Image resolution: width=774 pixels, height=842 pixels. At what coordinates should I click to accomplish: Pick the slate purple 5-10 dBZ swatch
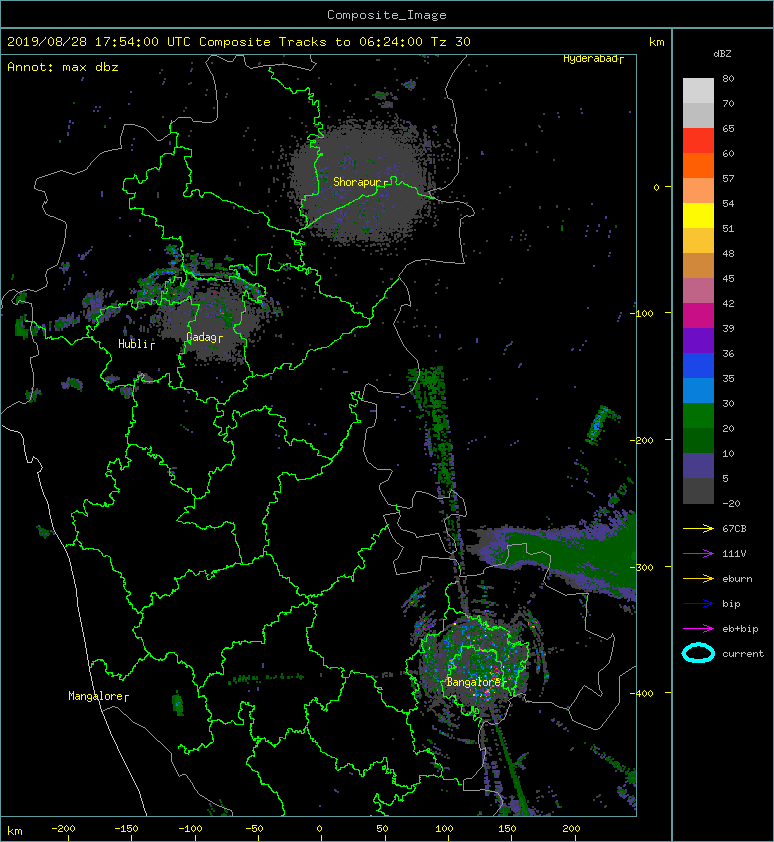(698, 466)
